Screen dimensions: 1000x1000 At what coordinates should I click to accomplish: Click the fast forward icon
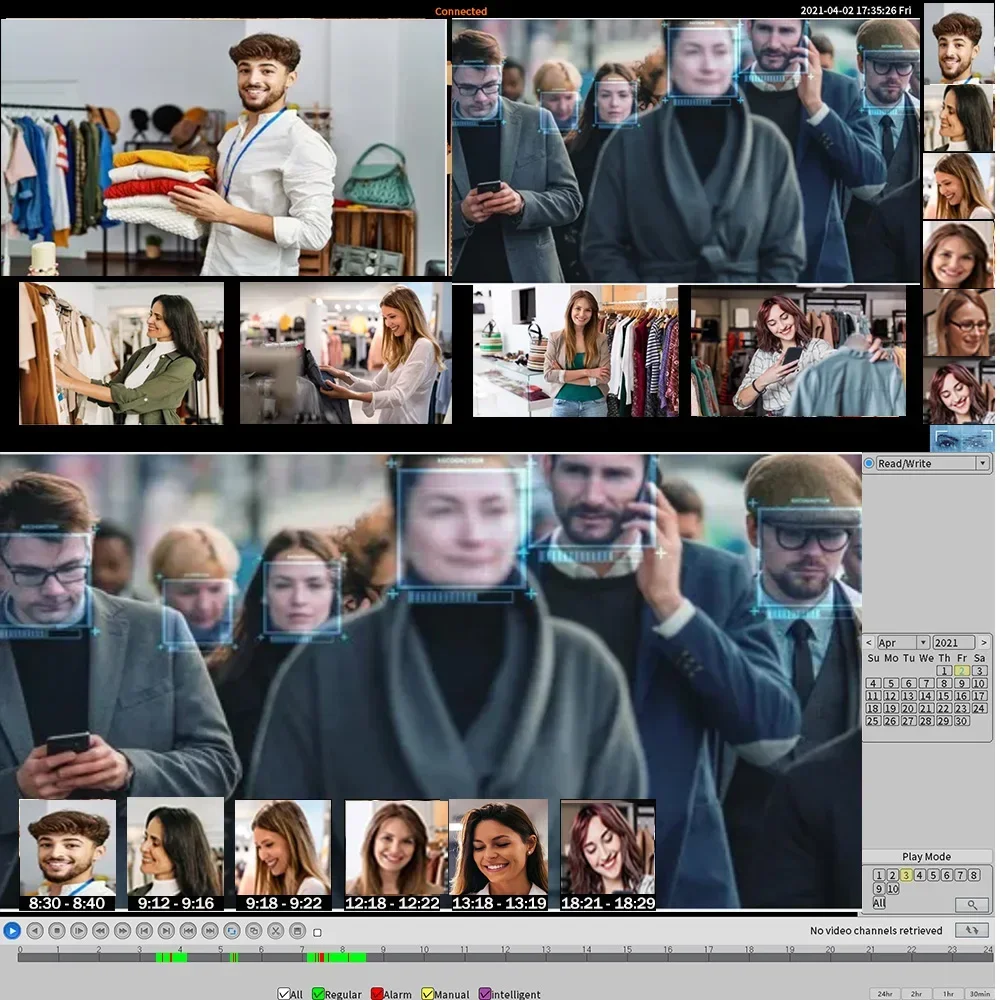[x=123, y=931]
